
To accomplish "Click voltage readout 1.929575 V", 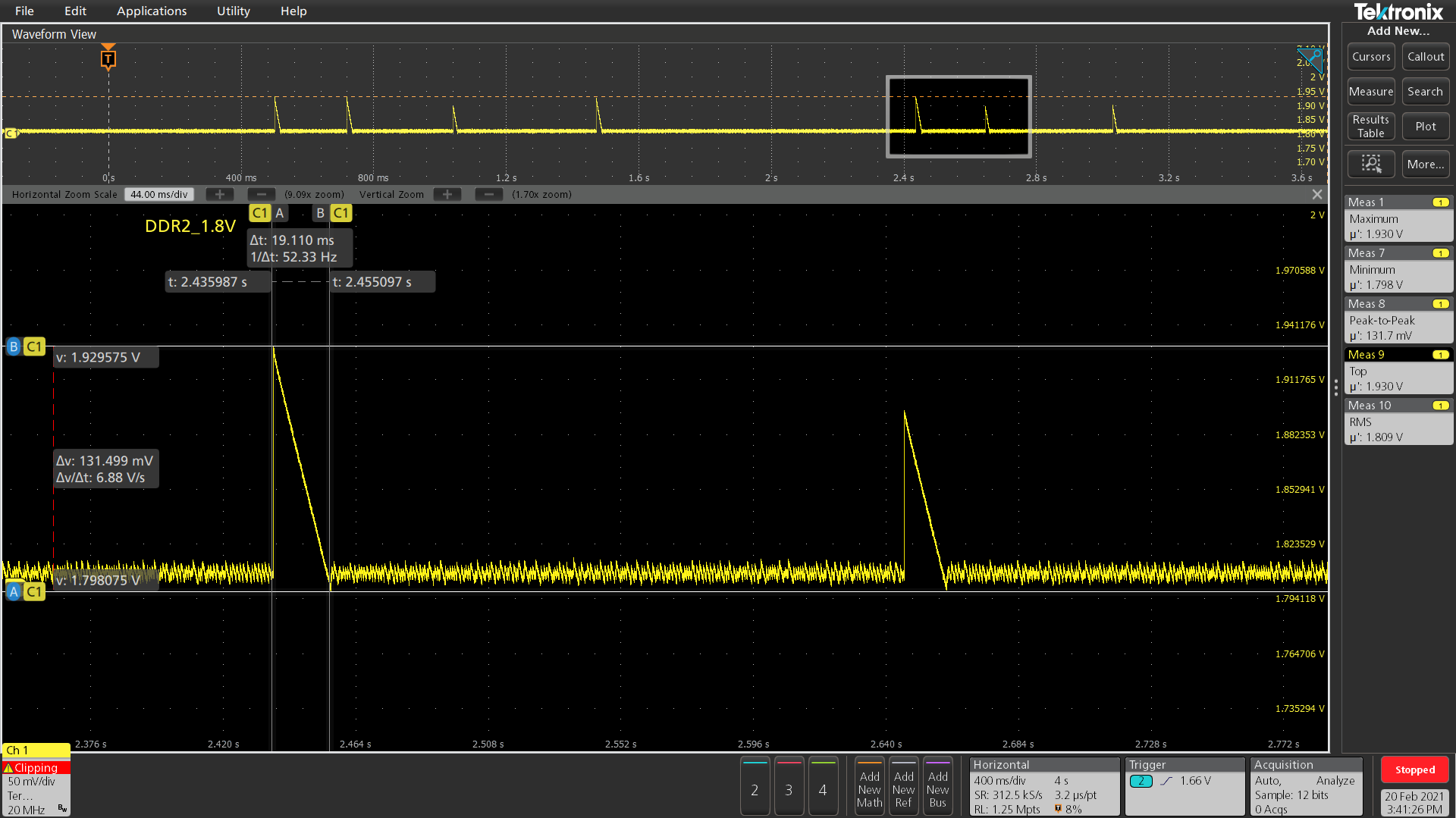I will point(106,358).
